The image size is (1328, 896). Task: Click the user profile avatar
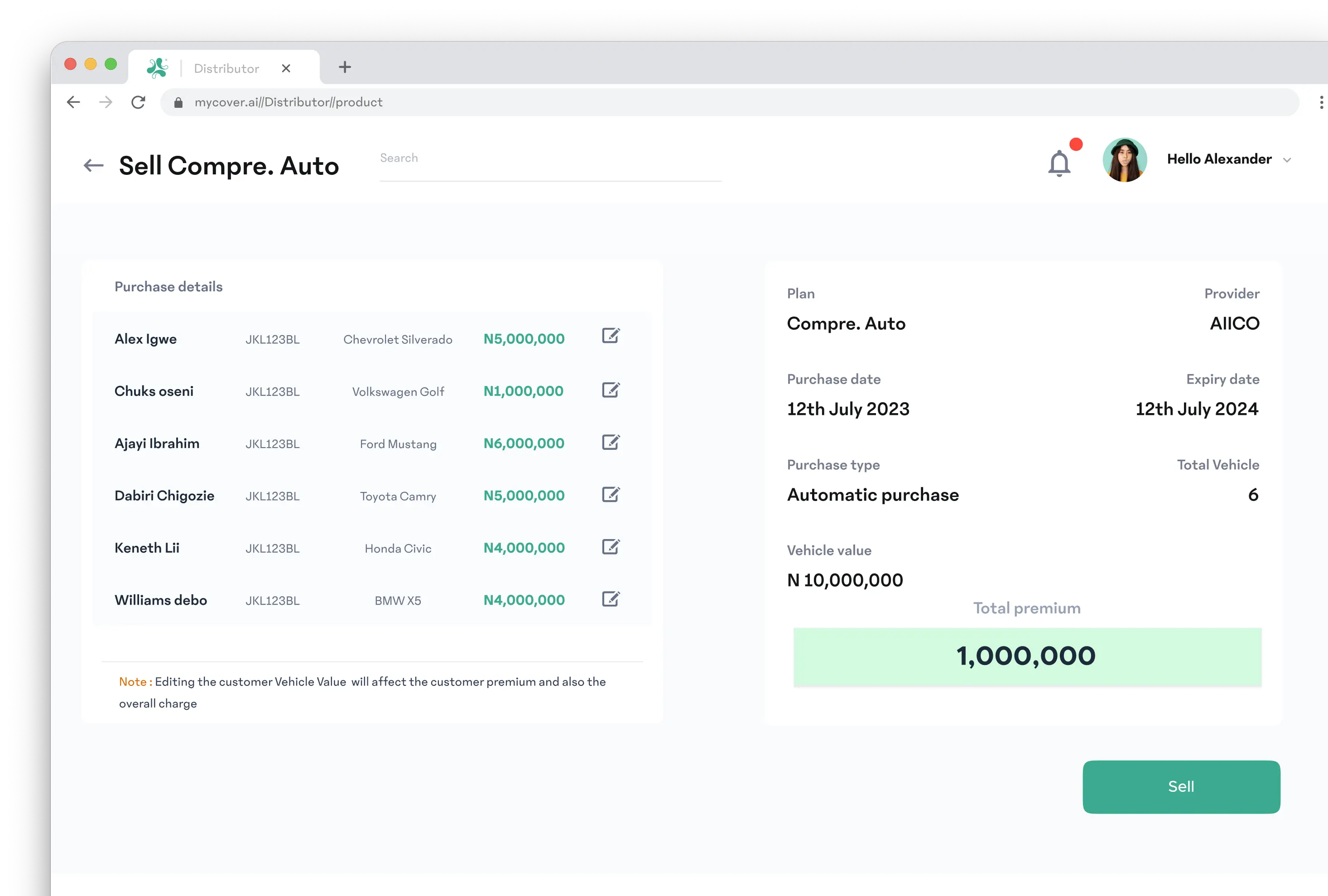(1124, 160)
